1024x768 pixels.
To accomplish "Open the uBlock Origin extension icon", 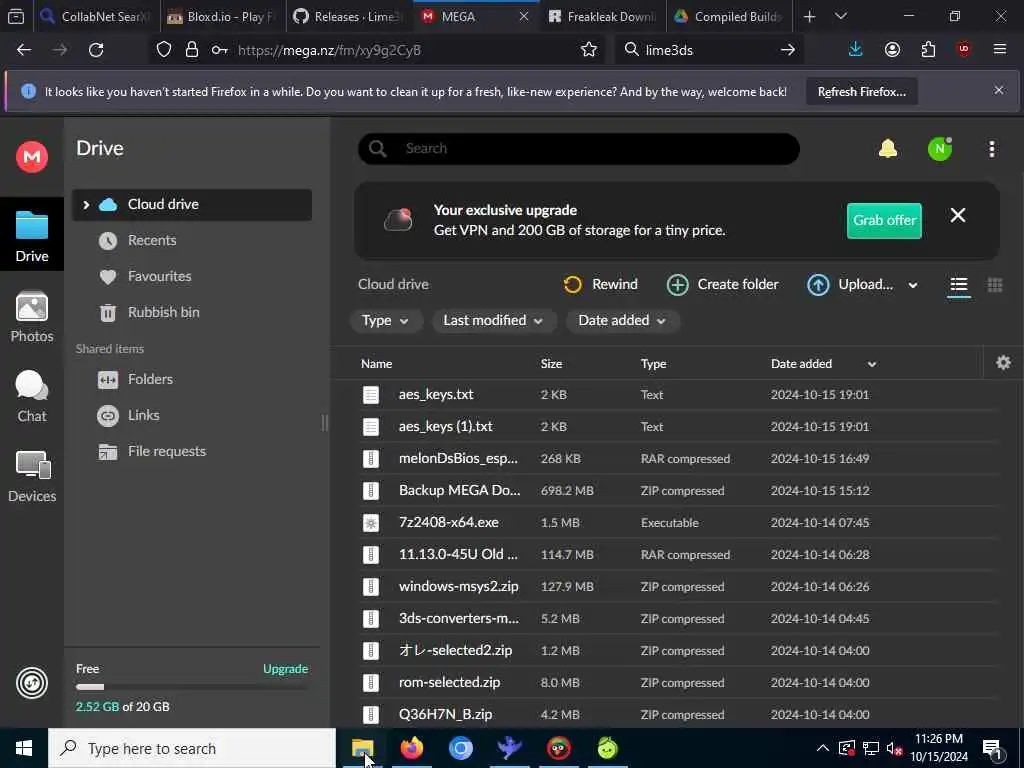I will click(964, 50).
